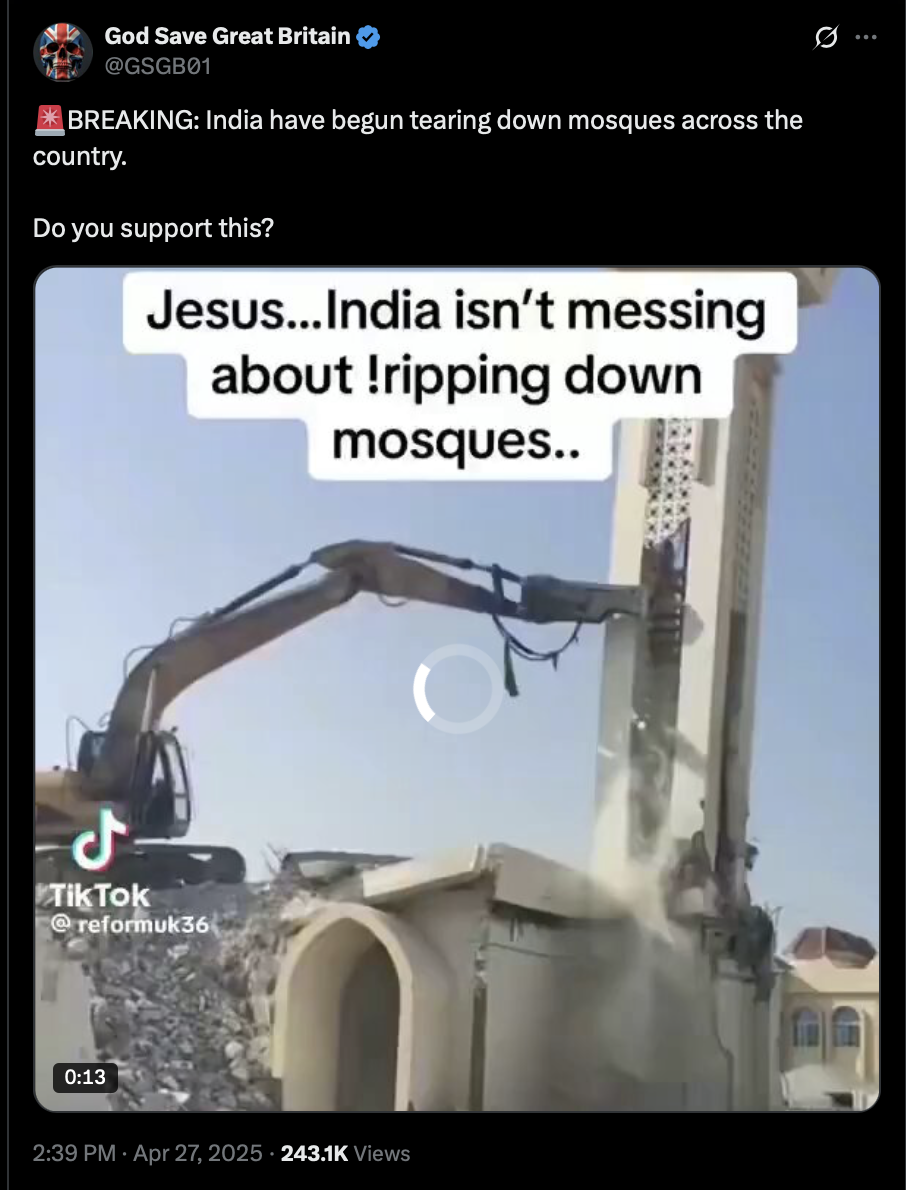Open the skull Union Jack profile avatar
This screenshot has height=1190, width=906.
pos(63,52)
